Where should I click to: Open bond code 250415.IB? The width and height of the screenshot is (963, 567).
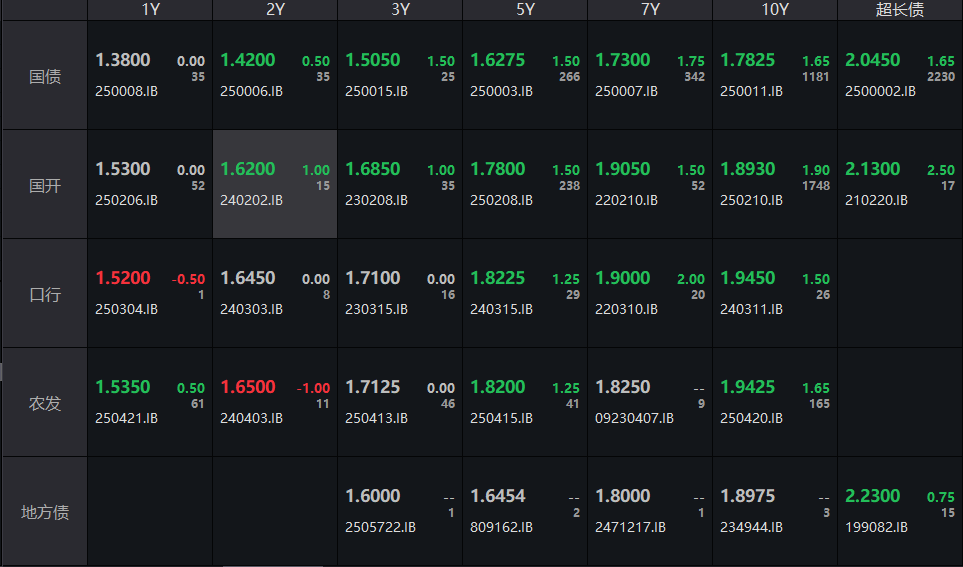501,419
